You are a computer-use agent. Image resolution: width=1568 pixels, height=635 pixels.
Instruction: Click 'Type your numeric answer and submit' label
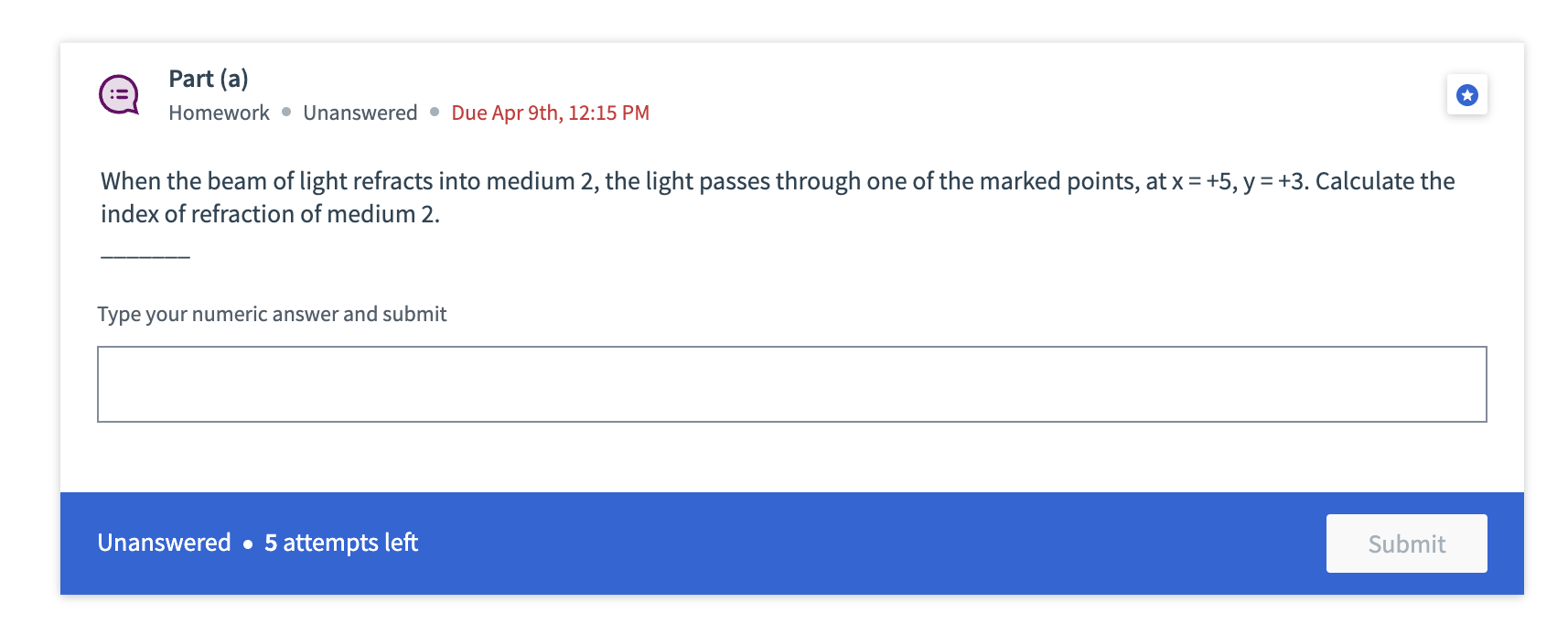(x=272, y=313)
